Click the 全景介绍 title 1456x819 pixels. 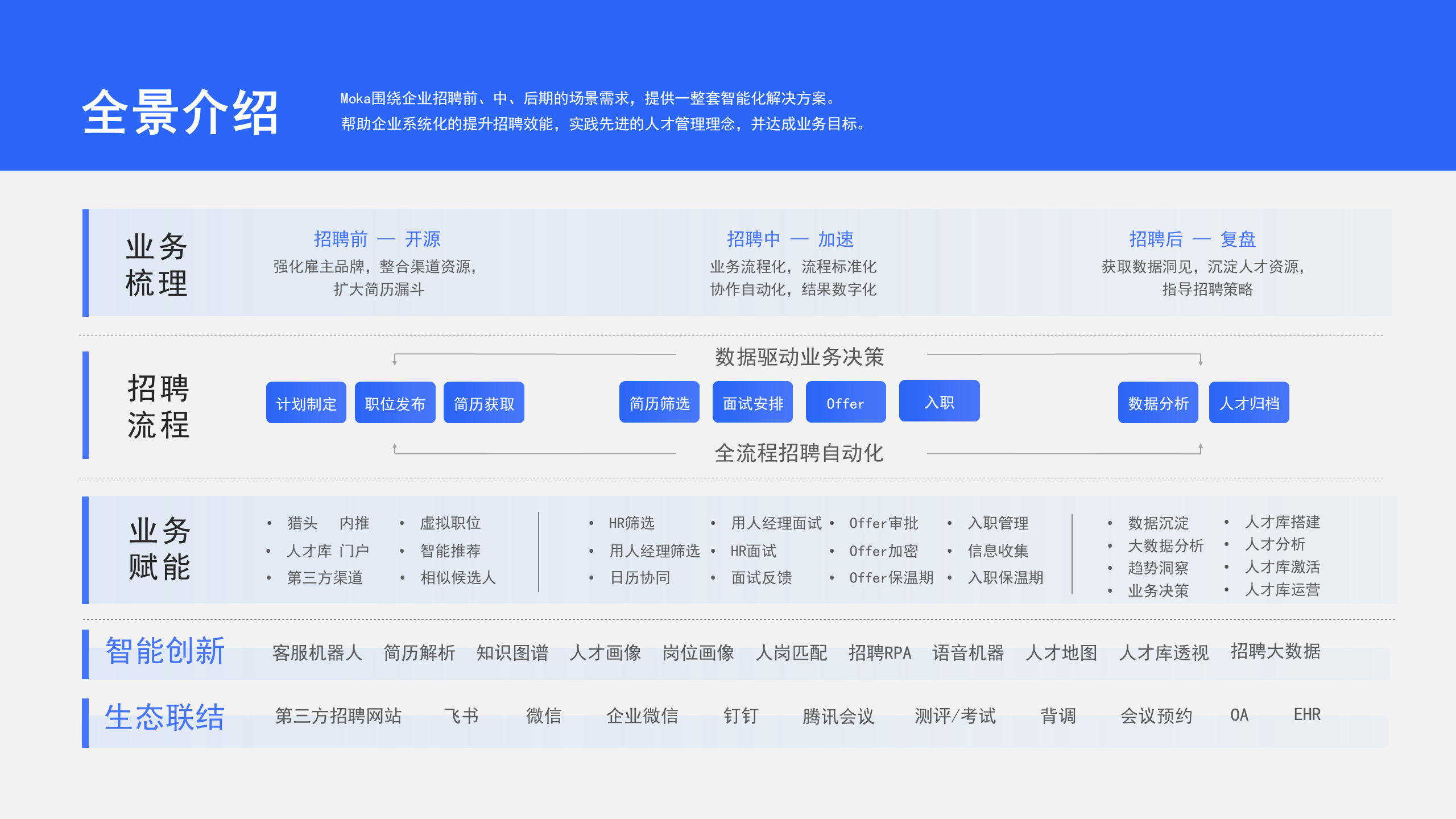[180, 112]
